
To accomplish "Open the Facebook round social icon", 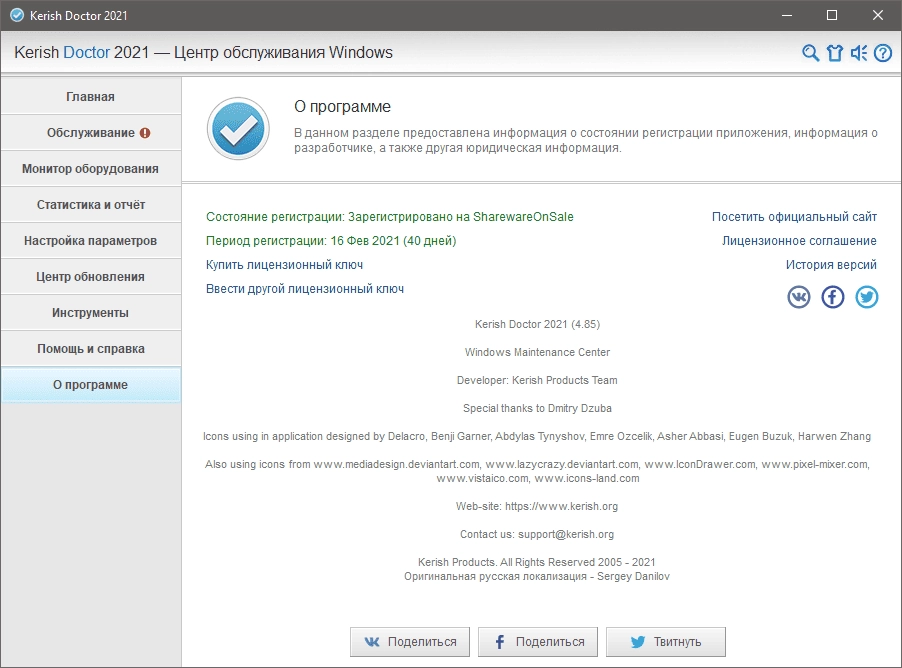I will 832,297.
